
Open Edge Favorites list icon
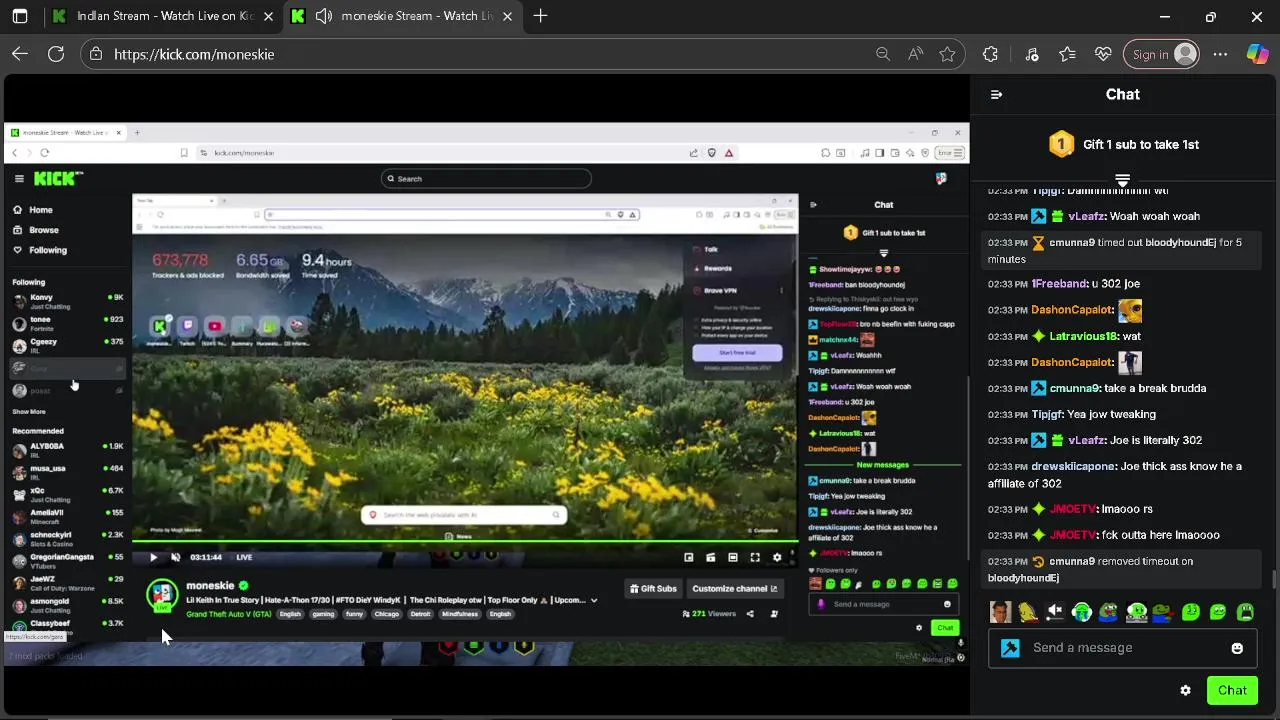(x=1067, y=54)
